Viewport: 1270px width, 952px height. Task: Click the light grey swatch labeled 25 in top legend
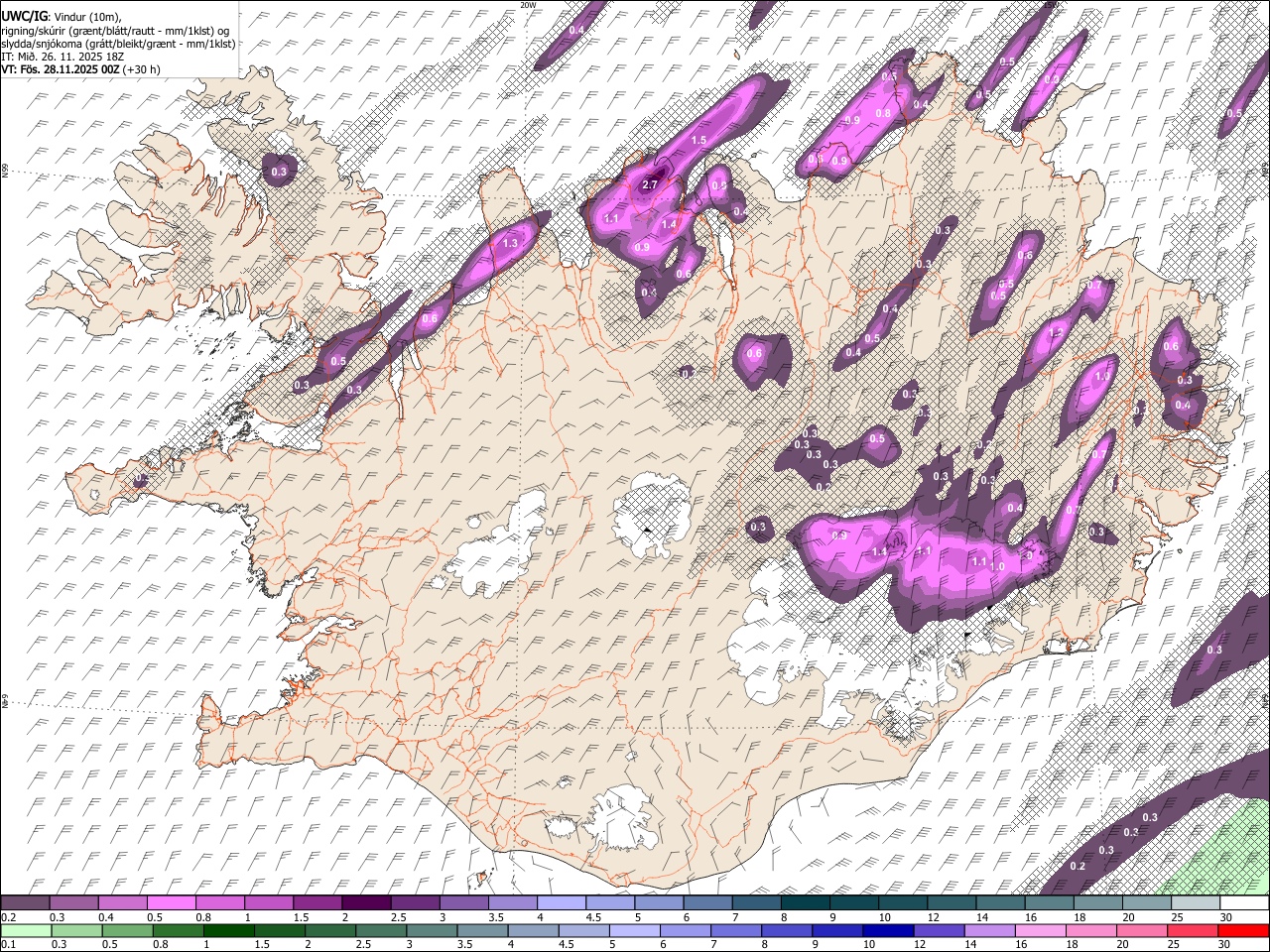pos(1196,902)
